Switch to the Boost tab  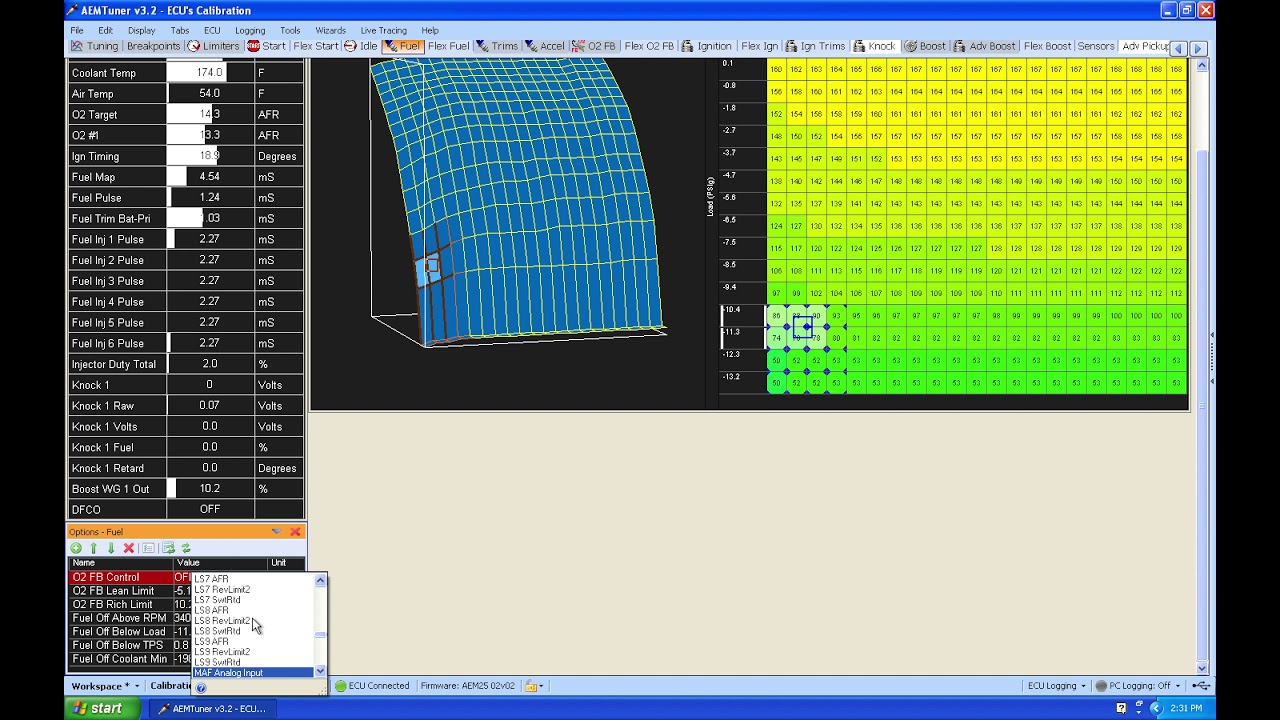coord(925,46)
